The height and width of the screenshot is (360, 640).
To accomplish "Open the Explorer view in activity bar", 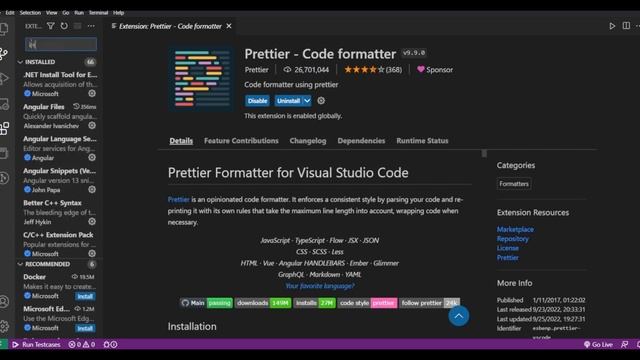I will (4, 29).
